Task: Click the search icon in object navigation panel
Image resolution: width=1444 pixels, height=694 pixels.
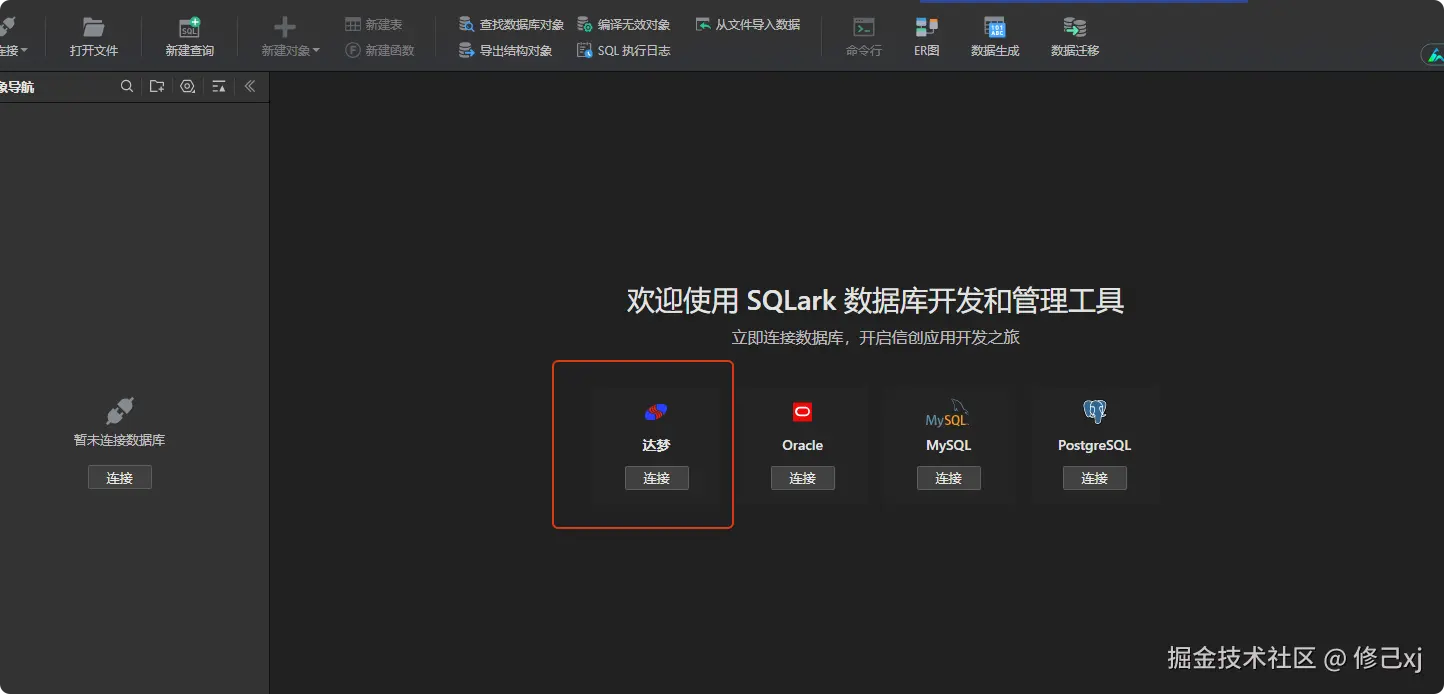Action: (x=127, y=86)
